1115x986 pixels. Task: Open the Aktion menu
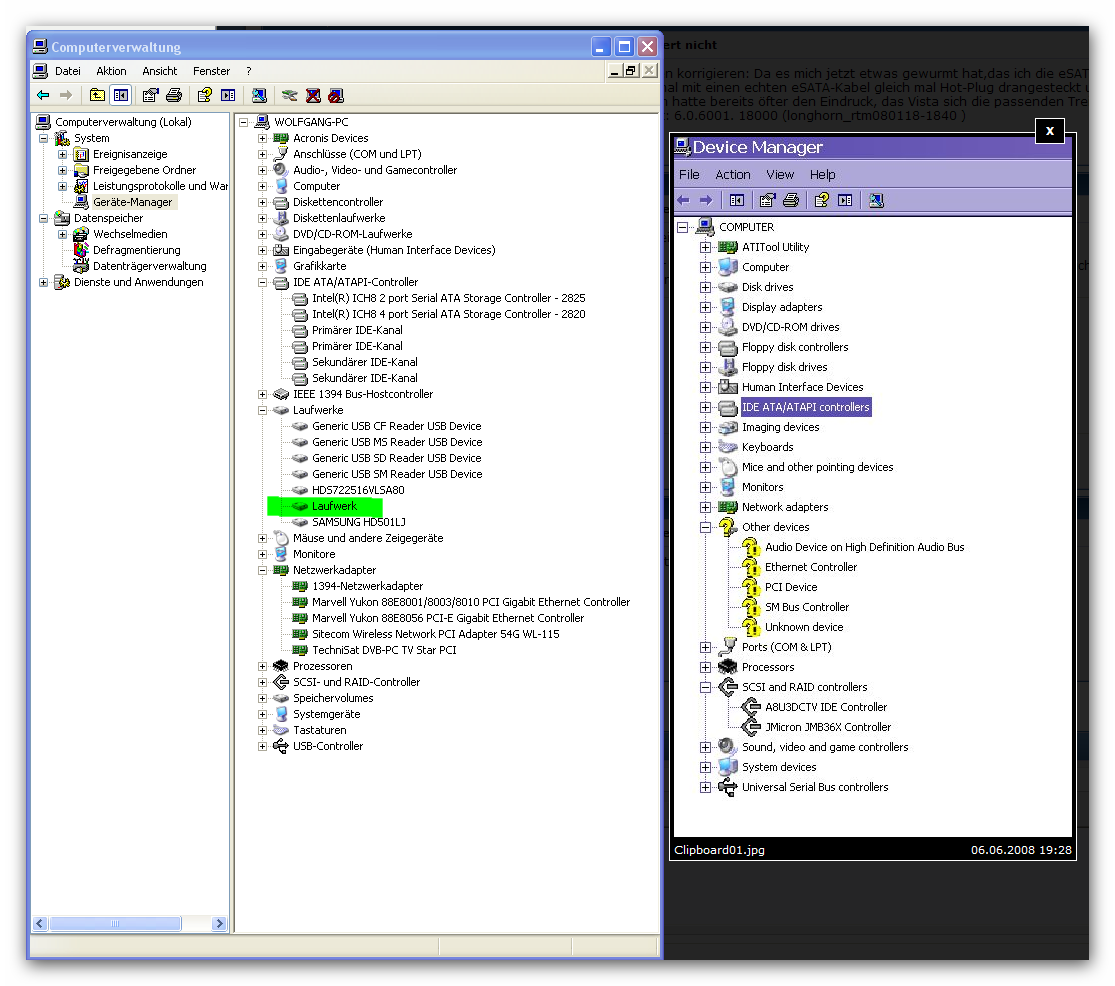coord(112,71)
